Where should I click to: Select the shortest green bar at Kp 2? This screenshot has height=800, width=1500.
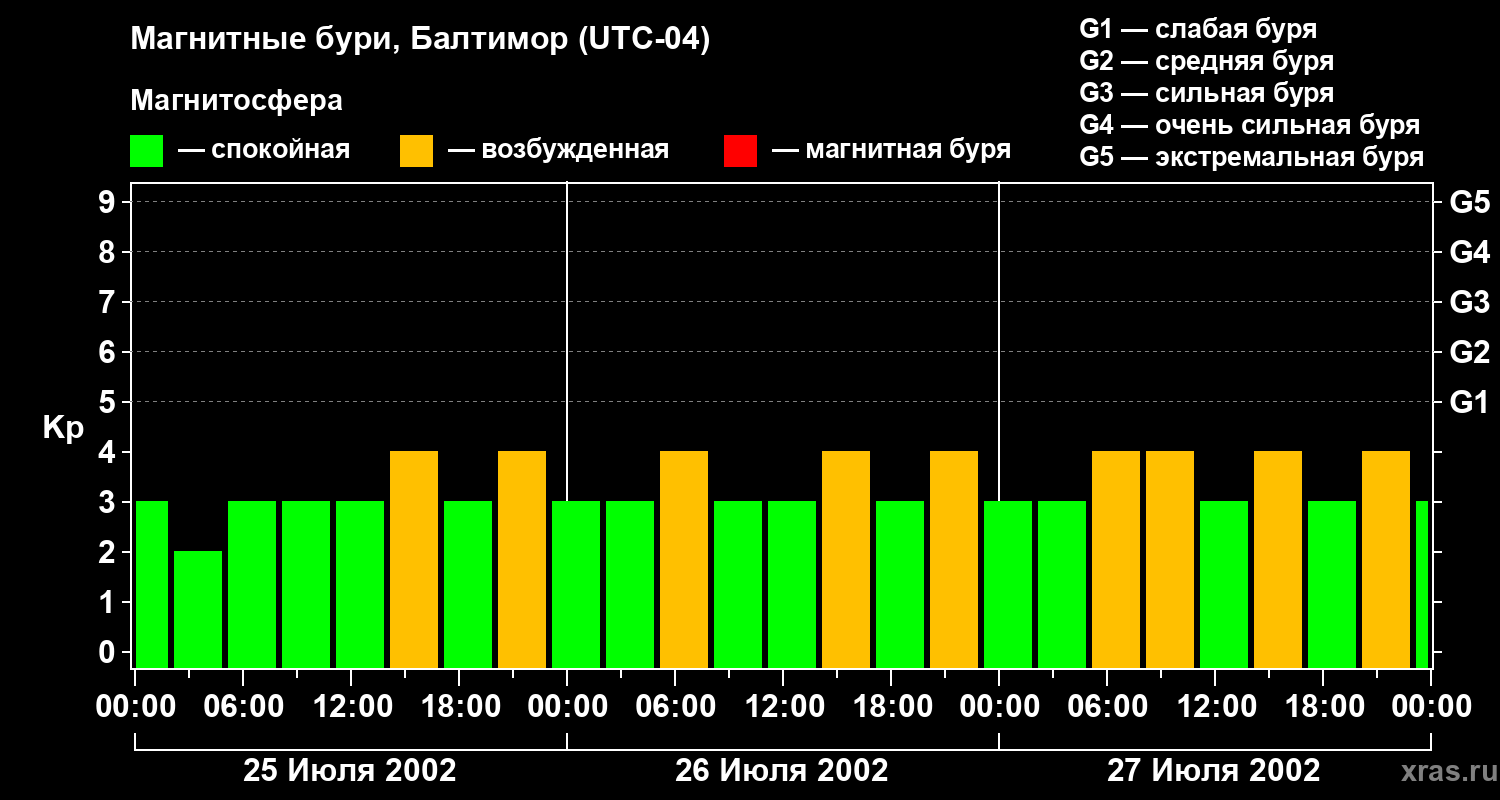click(x=198, y=608)
